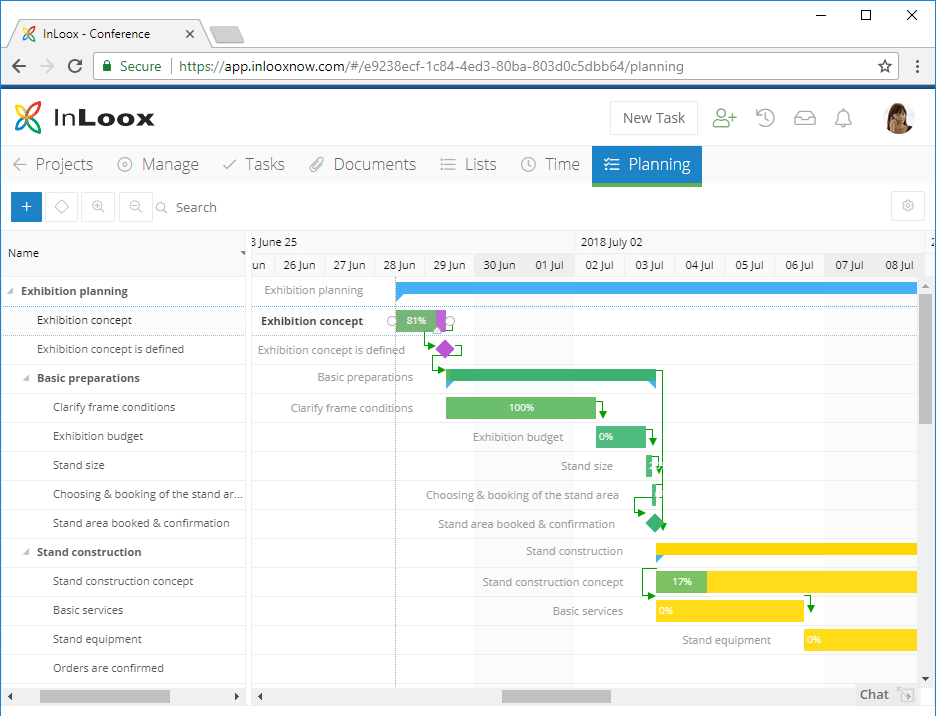Click the Exhibition concept is defined milestone diamond
The image size is (936, 716).
coord(445,349)
